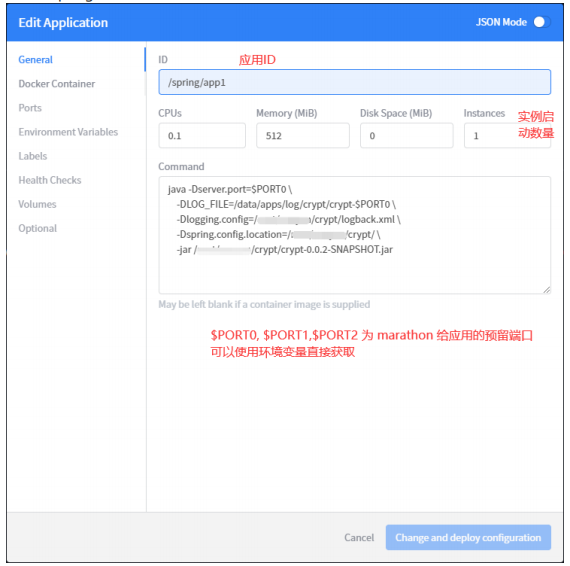This screenshot has height=566, width=570.
Task: Grab the Command textarea resize handle
Action: point(546,290)
